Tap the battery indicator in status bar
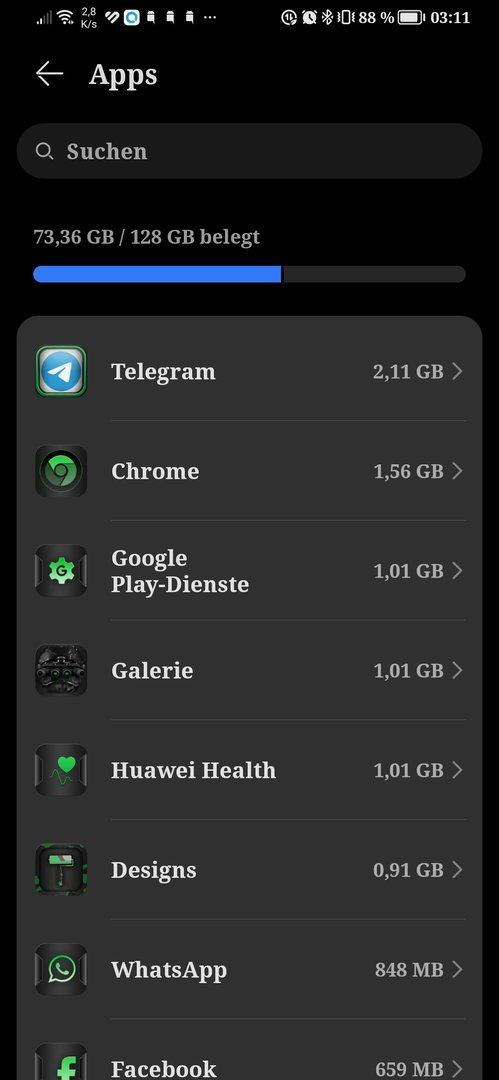Viewport: 499px width, 1080px height. (x=411, y=17)
